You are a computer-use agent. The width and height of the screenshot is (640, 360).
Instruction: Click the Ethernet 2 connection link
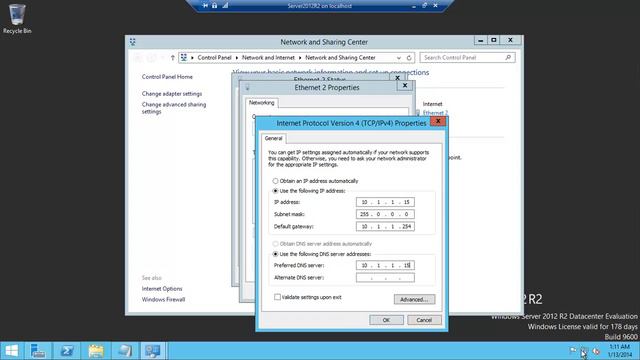tap(435, 113)
